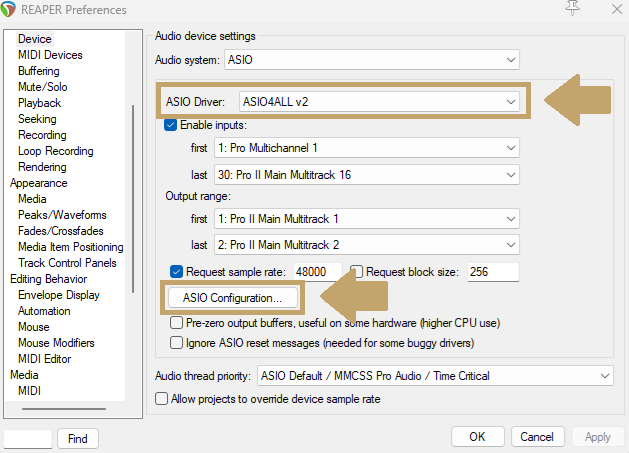
Task: Click the preferences search field
Action: point(28,439)
